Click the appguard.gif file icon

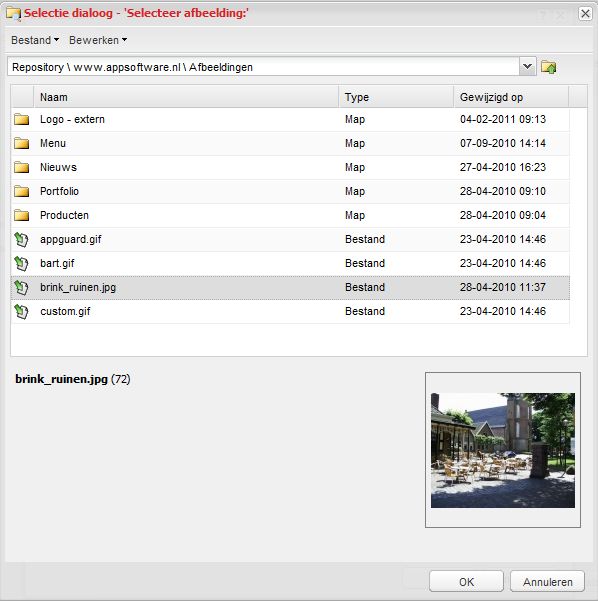pyautogui.click(x=21, y=240)
